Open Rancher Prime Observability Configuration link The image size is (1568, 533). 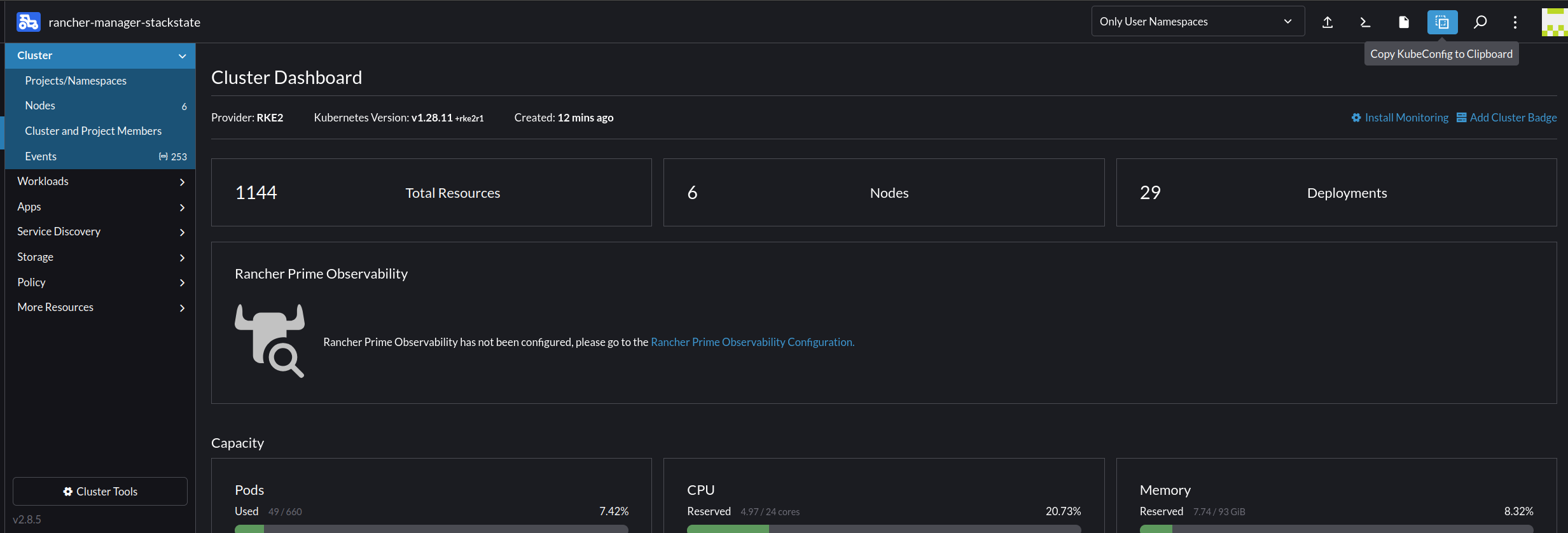752,342
